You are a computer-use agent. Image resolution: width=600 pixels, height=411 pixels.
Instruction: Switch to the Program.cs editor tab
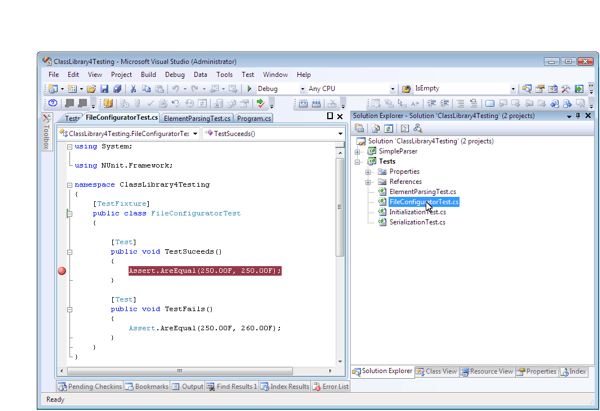pos(254,118)
